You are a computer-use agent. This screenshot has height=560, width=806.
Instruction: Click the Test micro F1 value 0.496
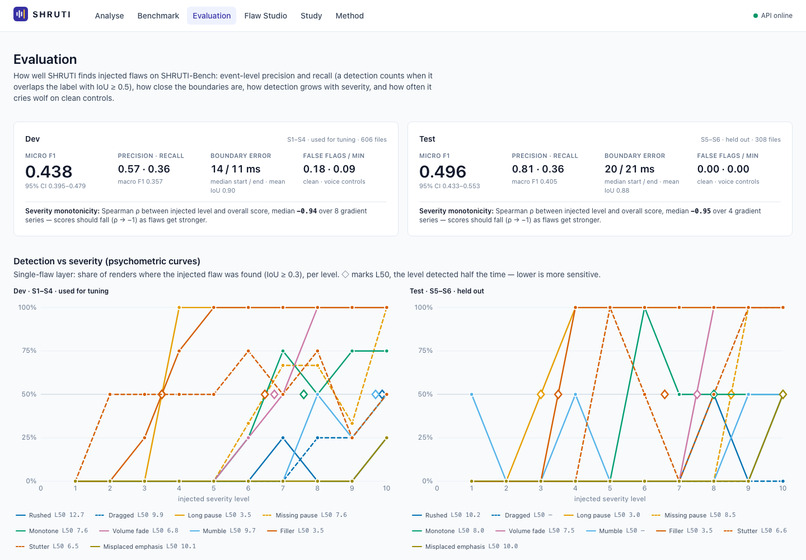click(443, 171)
